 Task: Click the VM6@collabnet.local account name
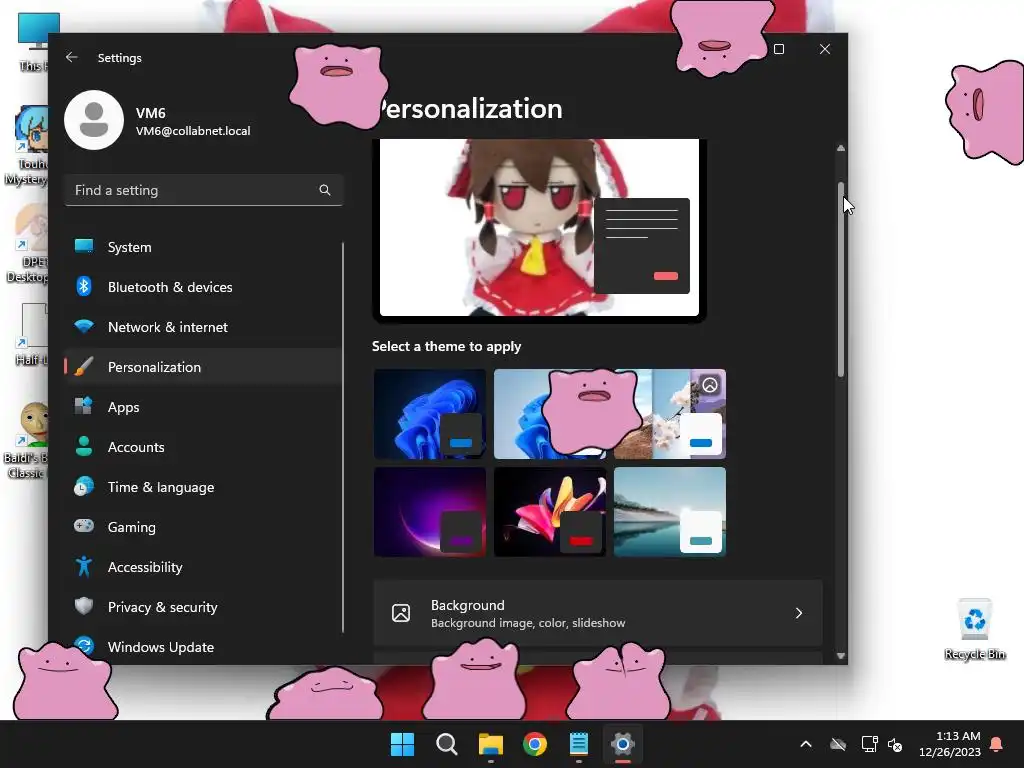point(193,131)
